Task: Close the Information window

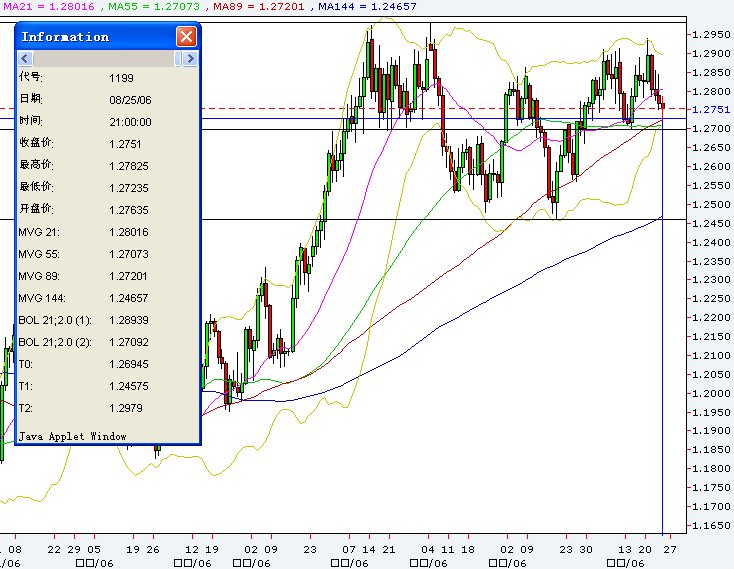Action: (186, 36)
